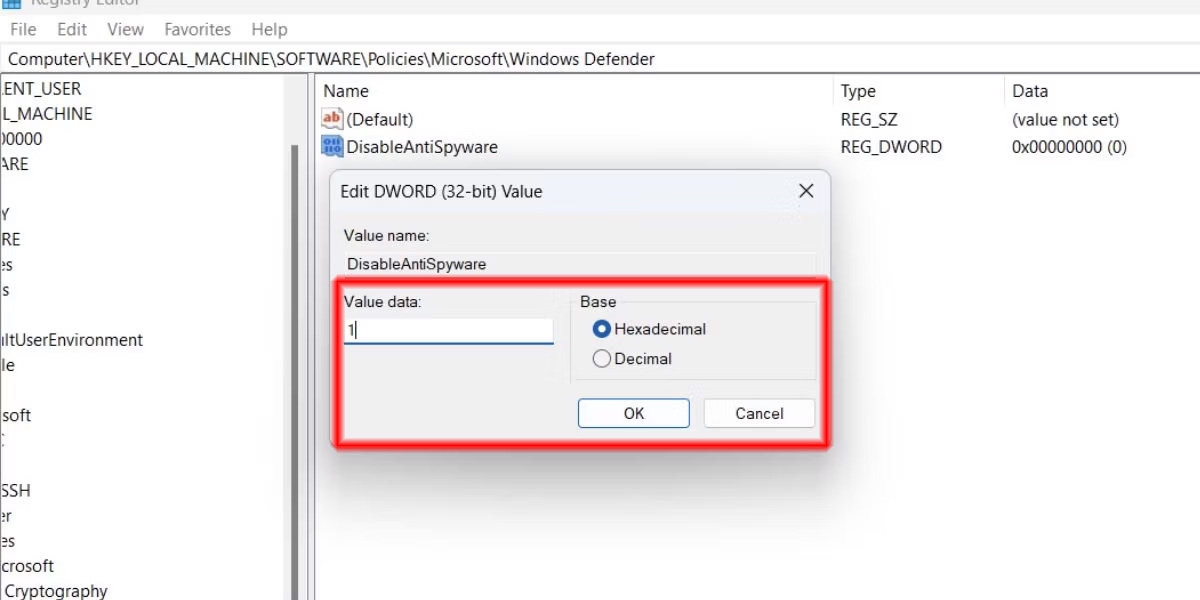Click inside the Value data field
This screenshot has width=1200, height=600.
pyautogui.click(x=447, y=329)
